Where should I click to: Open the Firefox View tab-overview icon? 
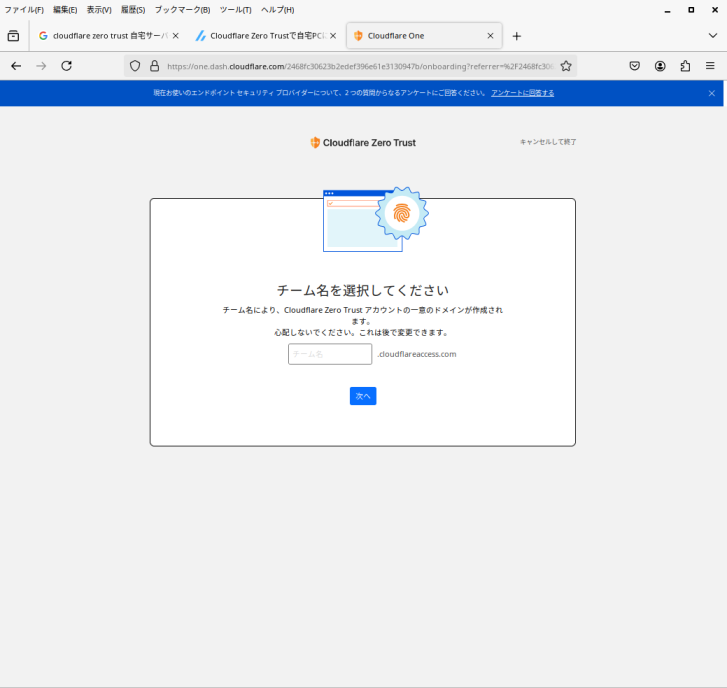click(x=13, y=36)
